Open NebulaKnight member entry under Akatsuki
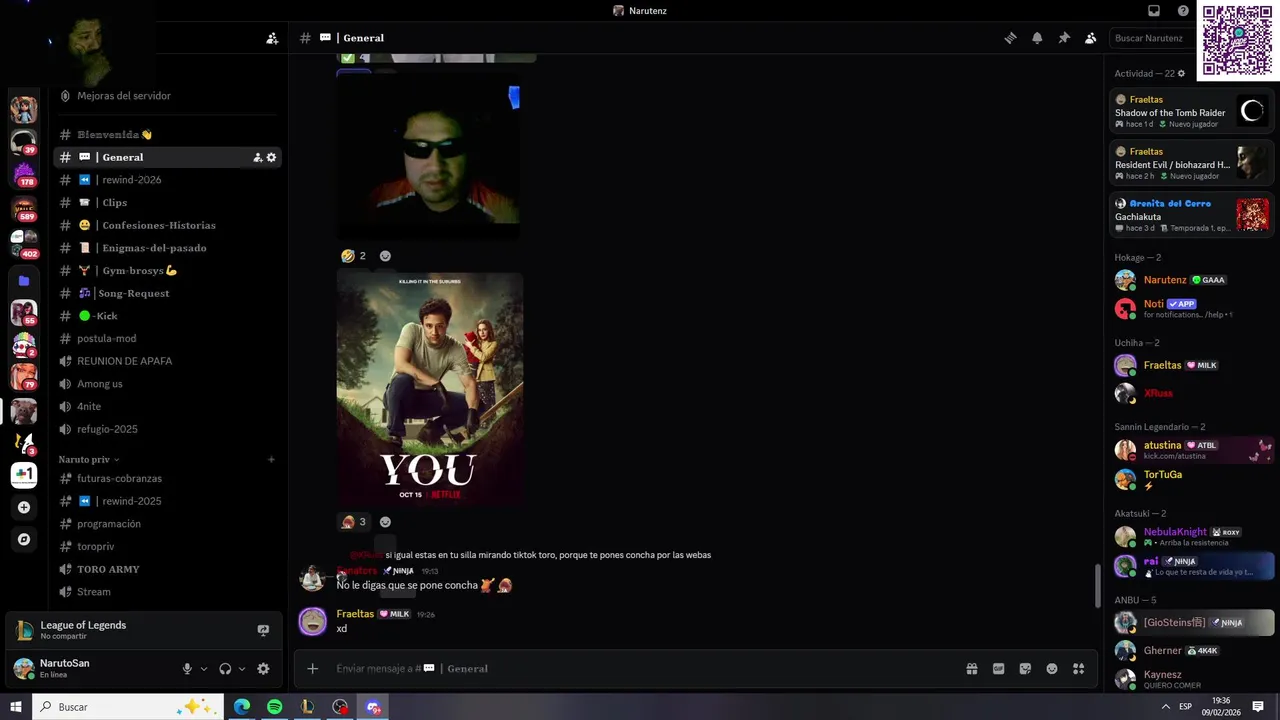Viewport: 1280px width, 720px height. 1190,537
